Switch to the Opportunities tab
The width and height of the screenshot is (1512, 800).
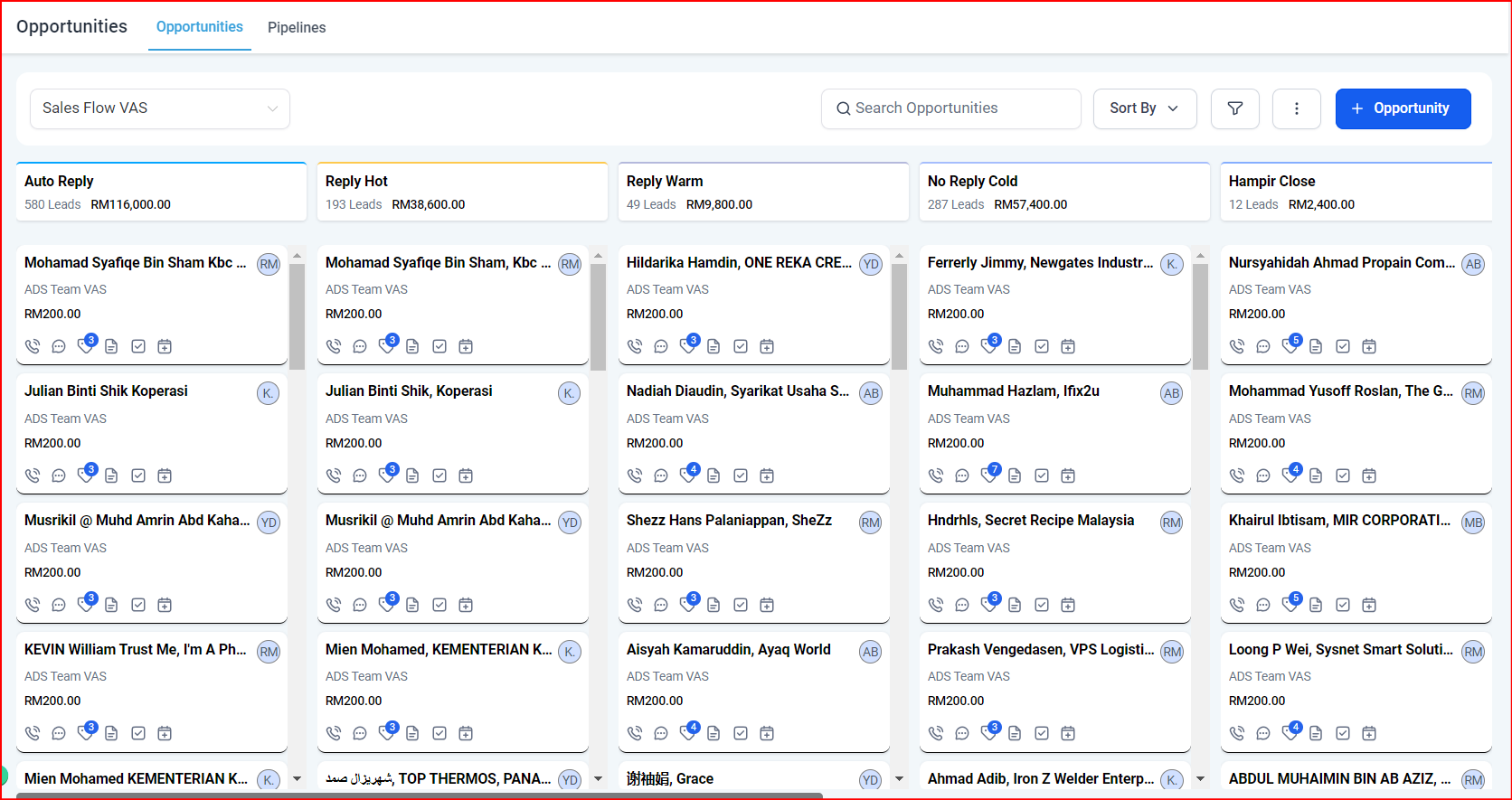(x=200, y=27)
